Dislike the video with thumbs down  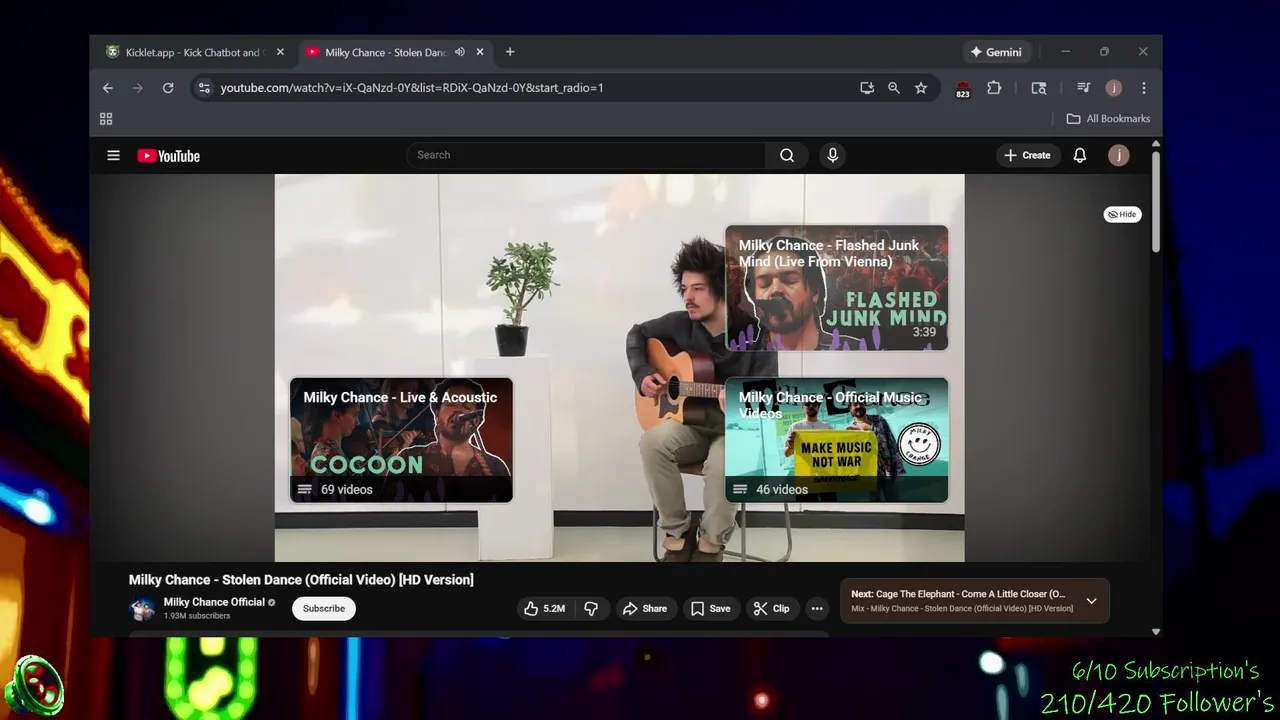click(x=591, y=608)
